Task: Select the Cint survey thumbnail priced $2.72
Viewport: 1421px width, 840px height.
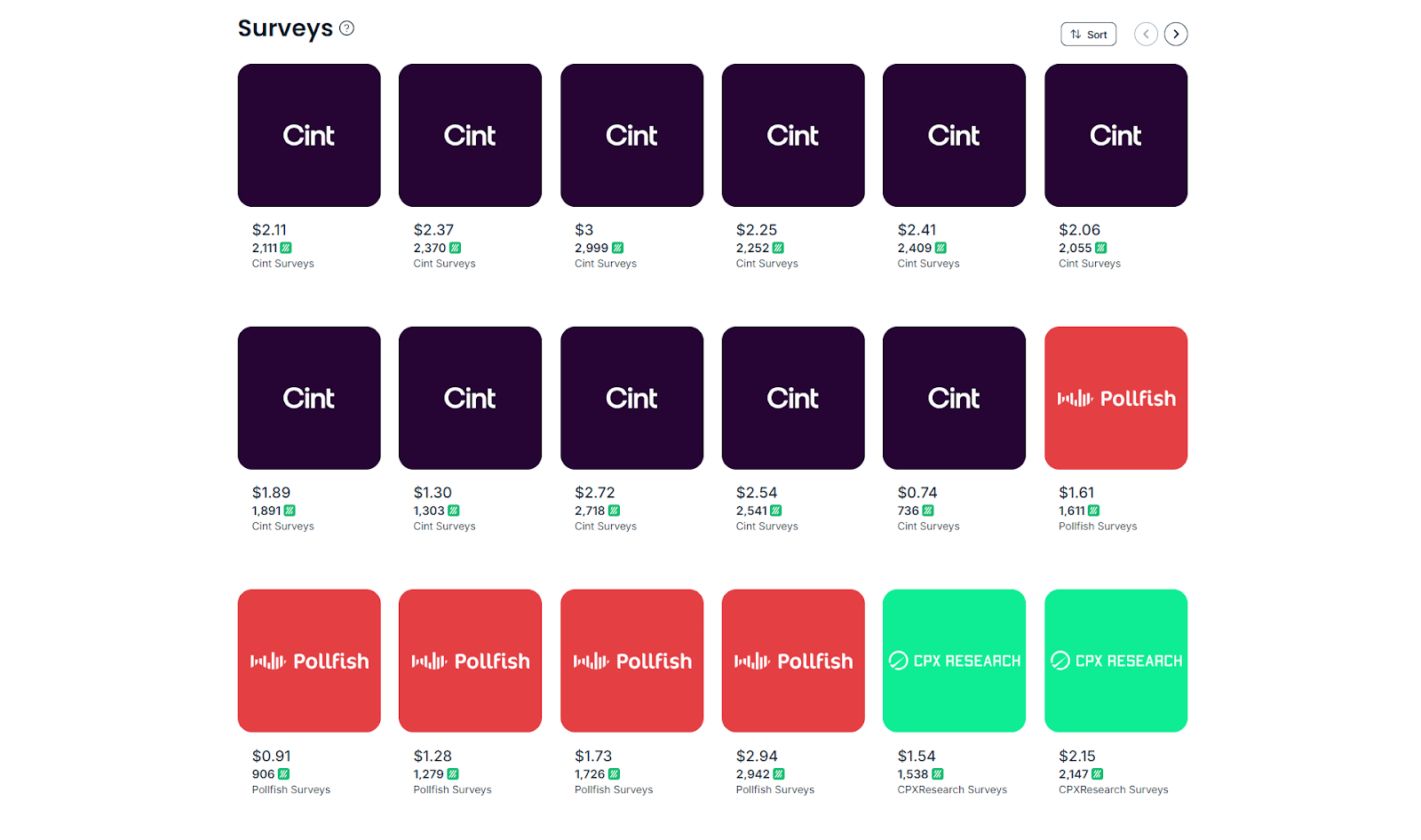Action: [631, 398]
